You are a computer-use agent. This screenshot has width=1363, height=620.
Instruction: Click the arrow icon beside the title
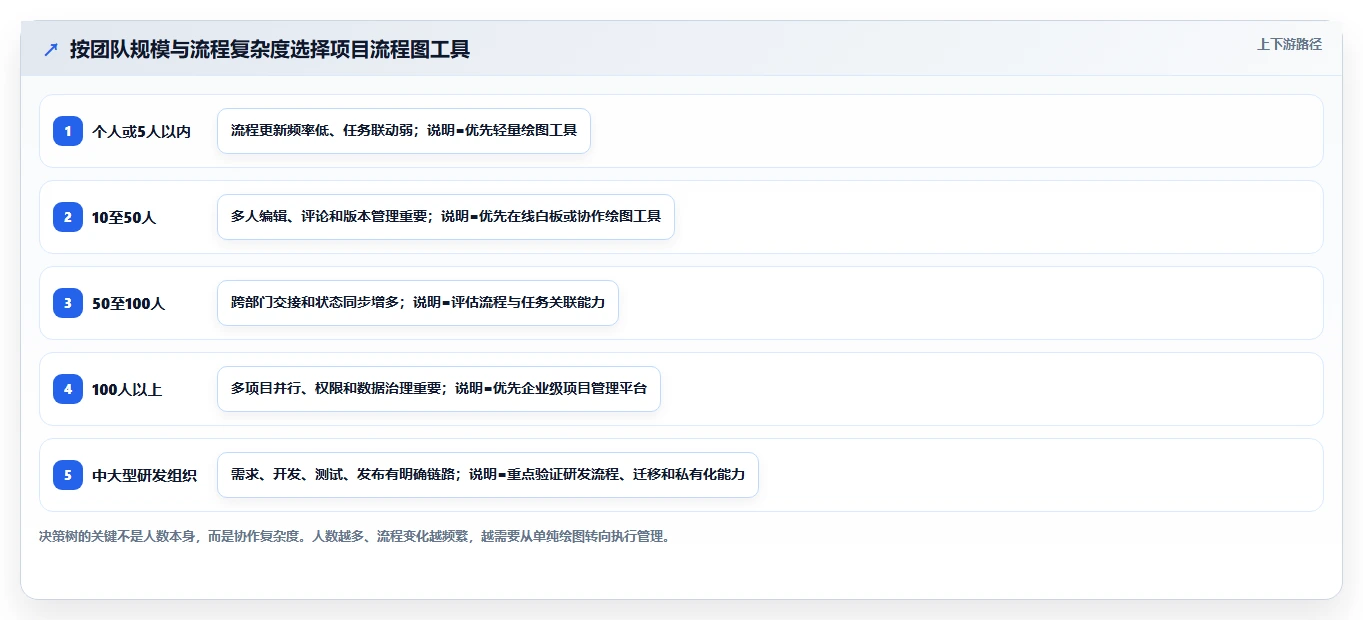[x=51, y=50]
